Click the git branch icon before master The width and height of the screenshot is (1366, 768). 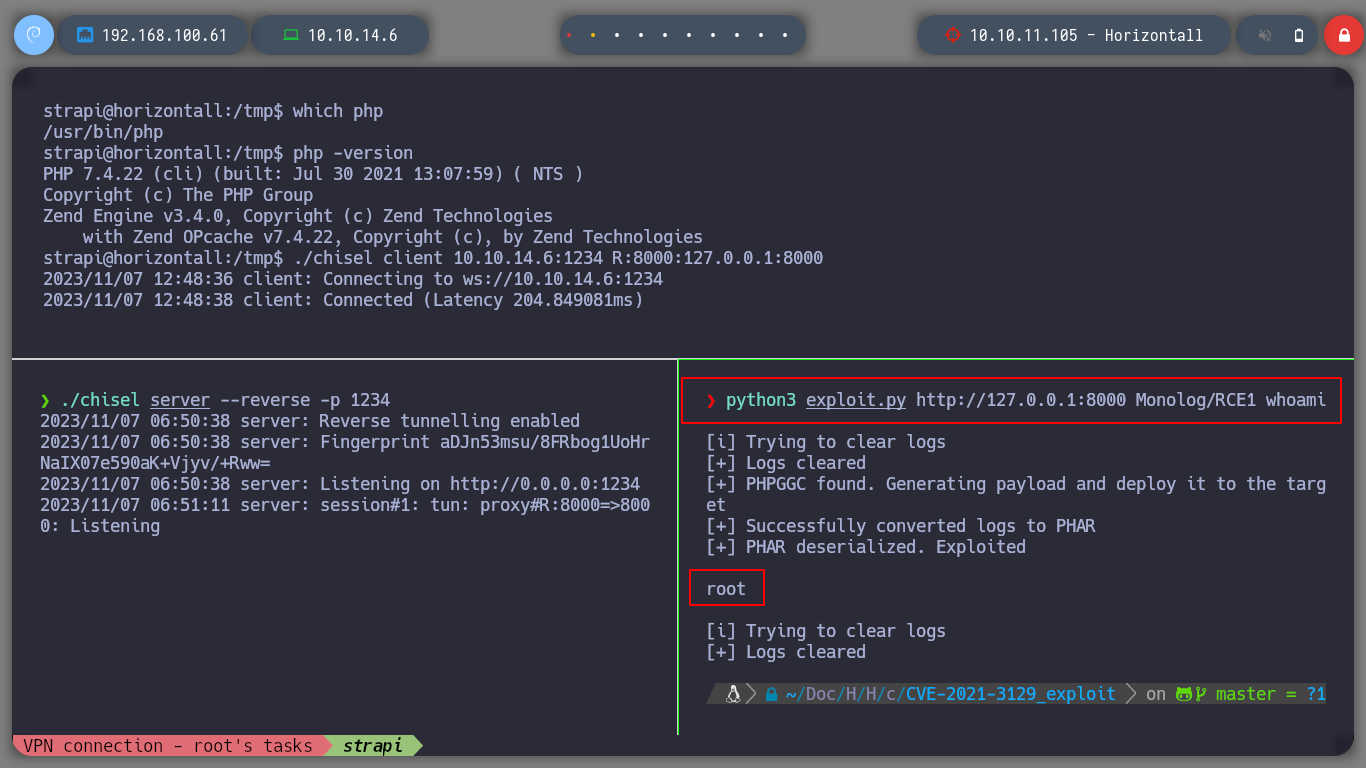(1202, 693)
